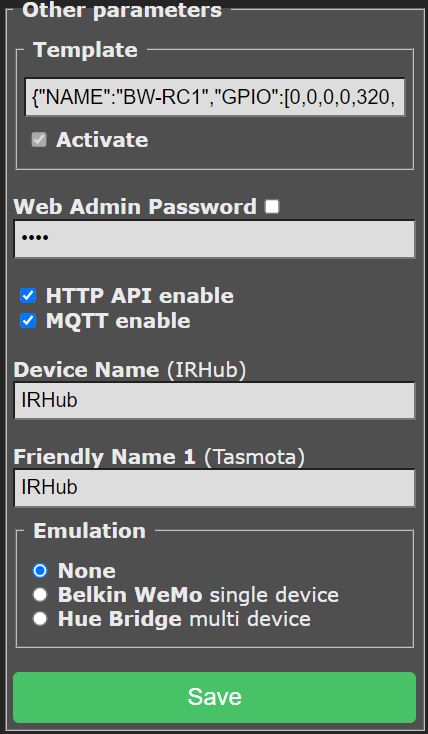Focus the Device Name input box

pyautogui.click(x=214, y=401)
